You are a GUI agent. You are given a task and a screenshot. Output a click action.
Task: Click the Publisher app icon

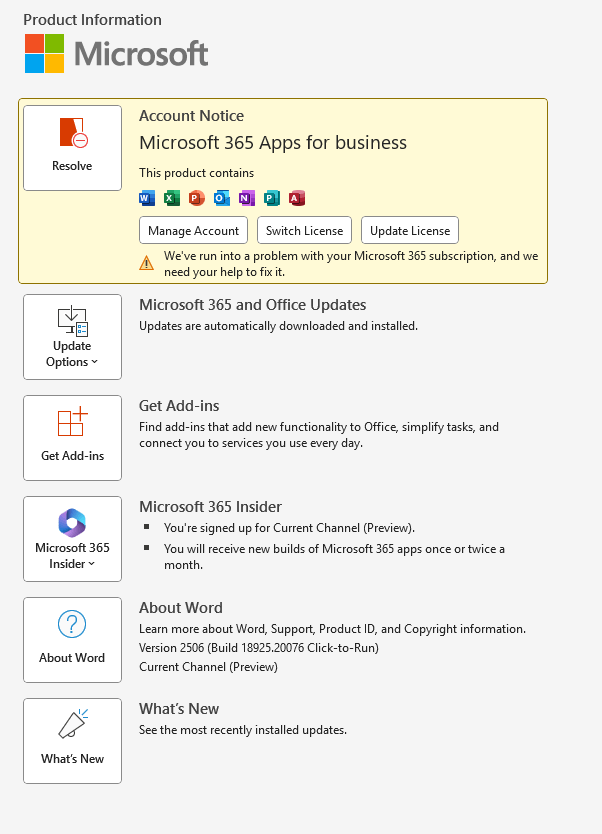tap(272, 197)
